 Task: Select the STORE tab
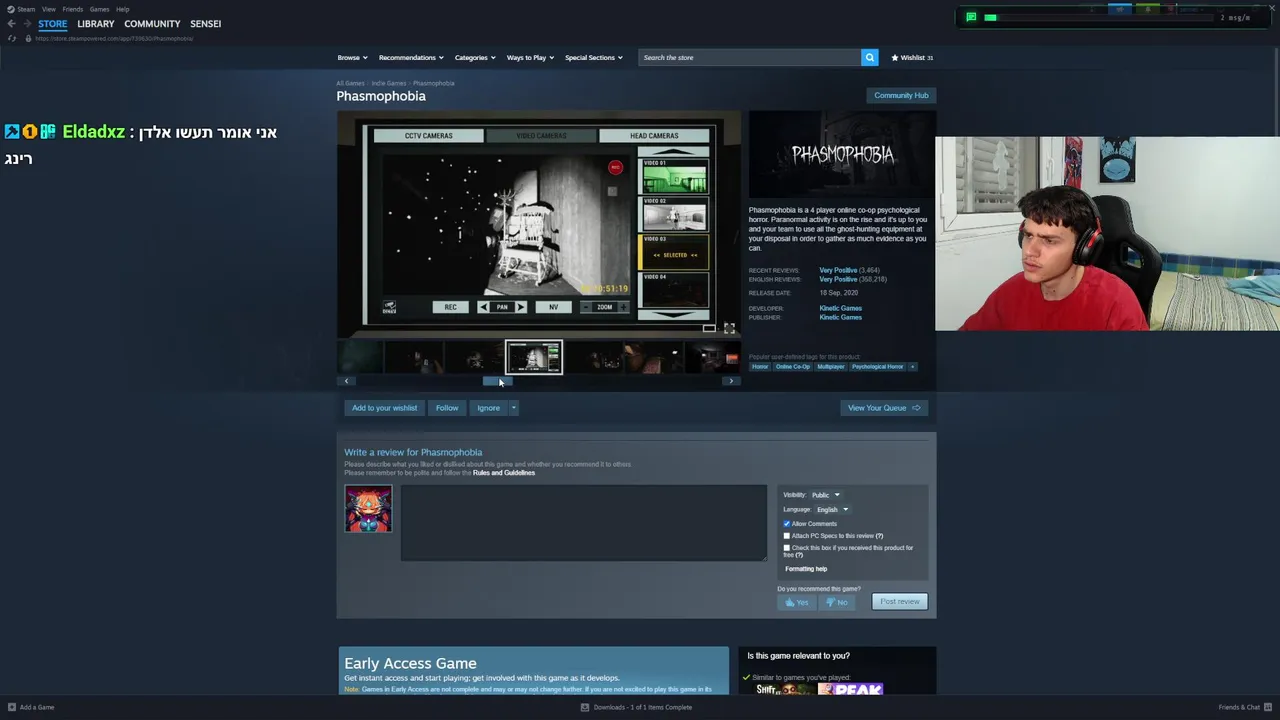(53, 24)
